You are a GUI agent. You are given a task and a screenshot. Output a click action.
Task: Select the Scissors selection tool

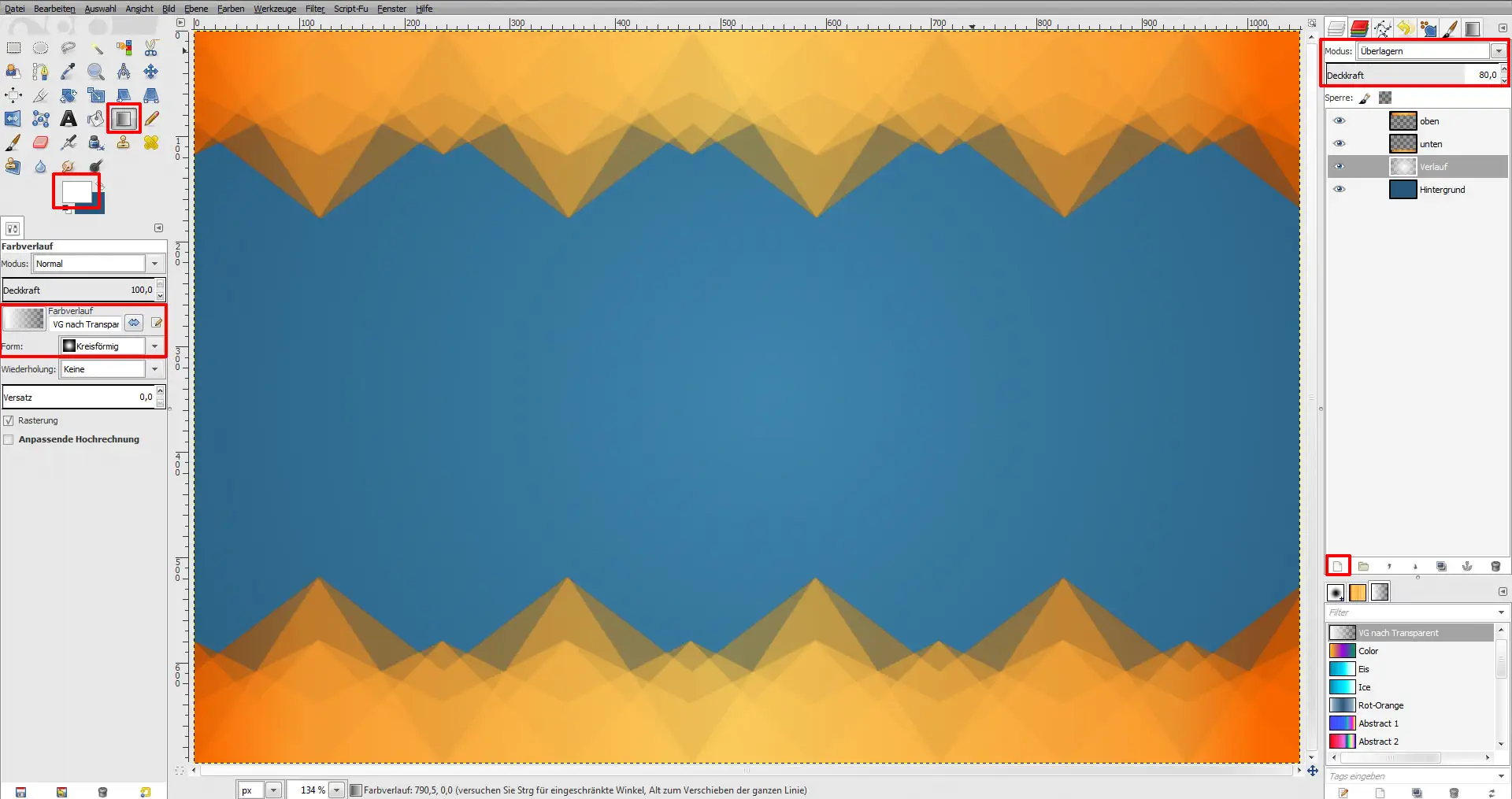[151, 48]
